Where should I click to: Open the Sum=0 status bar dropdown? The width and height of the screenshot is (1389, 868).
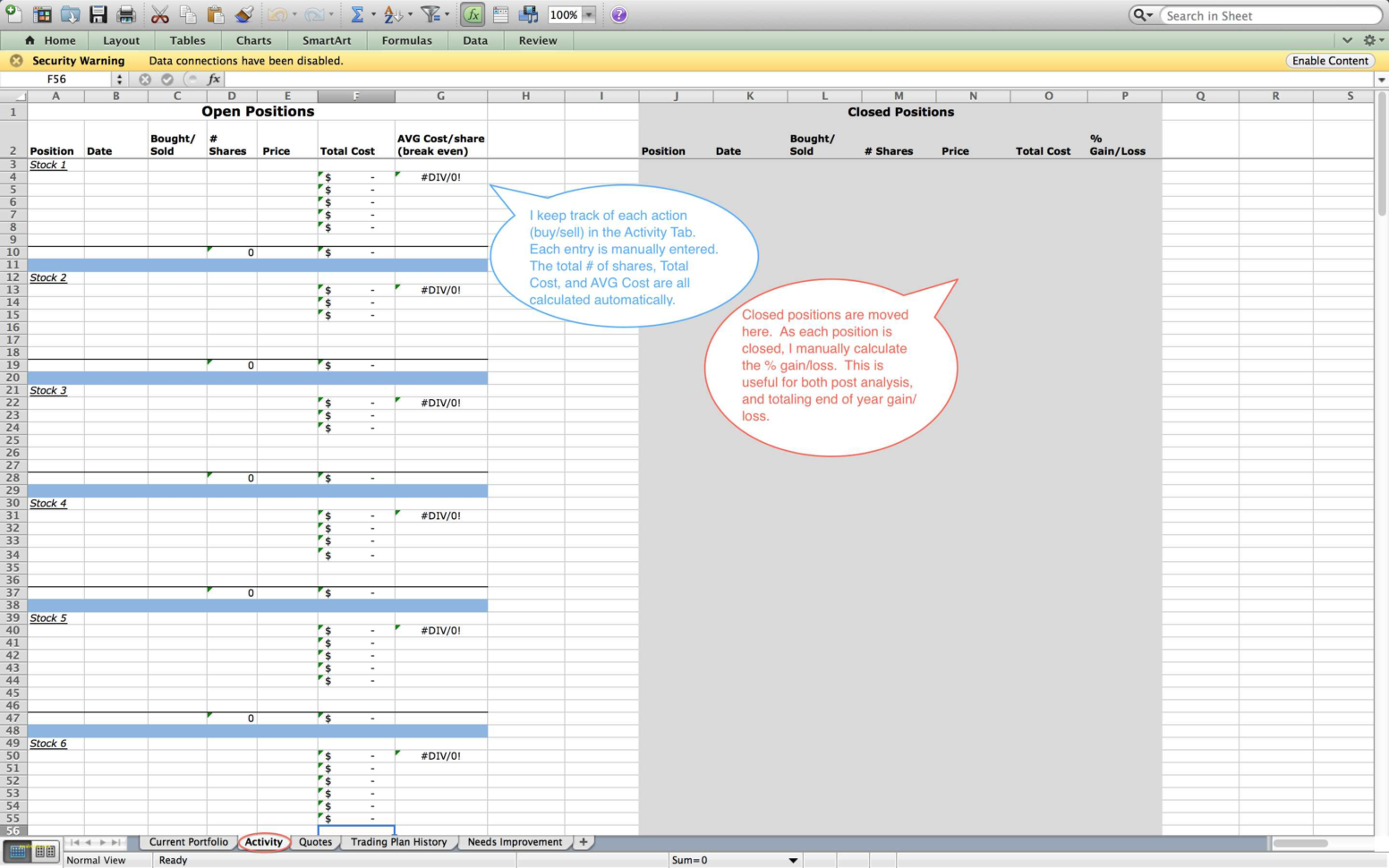[792, 860]
